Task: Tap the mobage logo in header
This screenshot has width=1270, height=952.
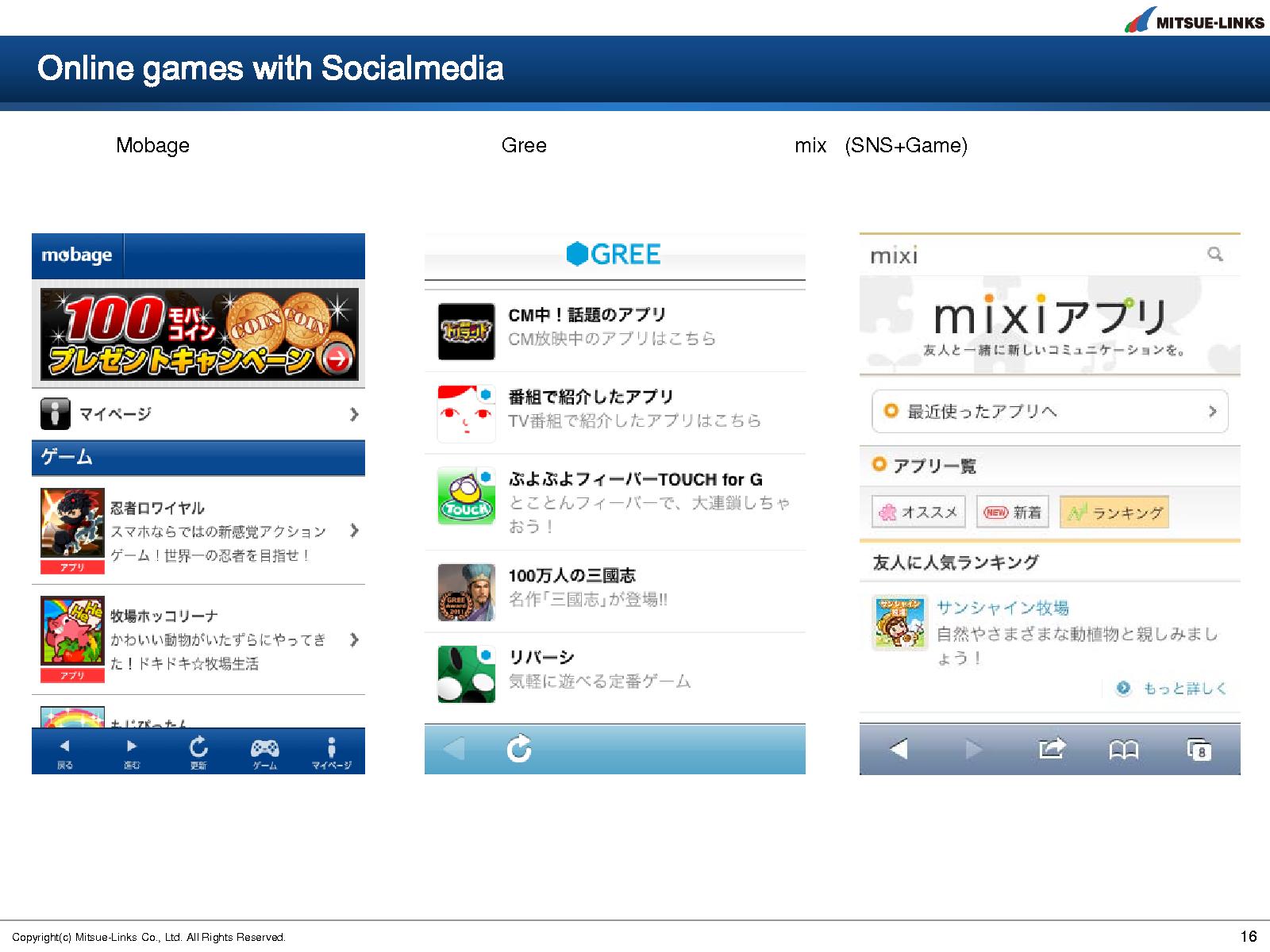Action: (77, 255)
